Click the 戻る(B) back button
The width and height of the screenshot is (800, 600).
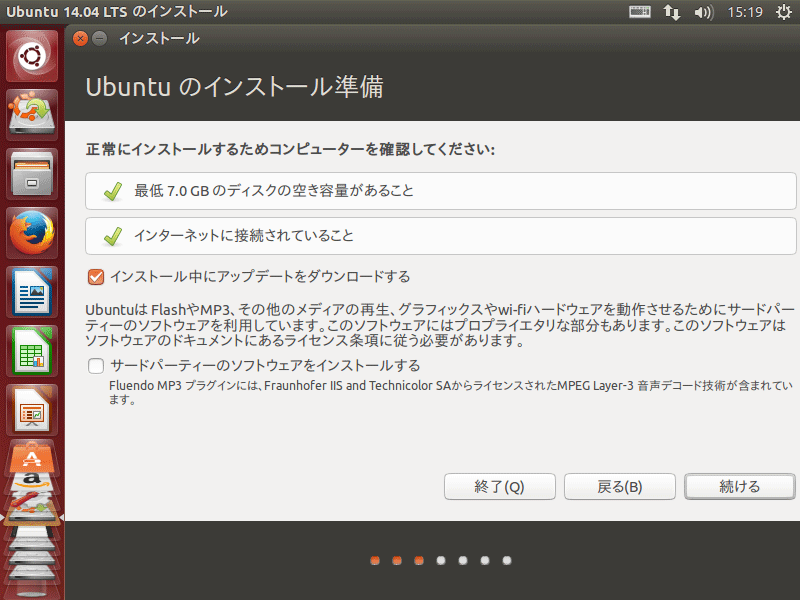click(619, 487)
